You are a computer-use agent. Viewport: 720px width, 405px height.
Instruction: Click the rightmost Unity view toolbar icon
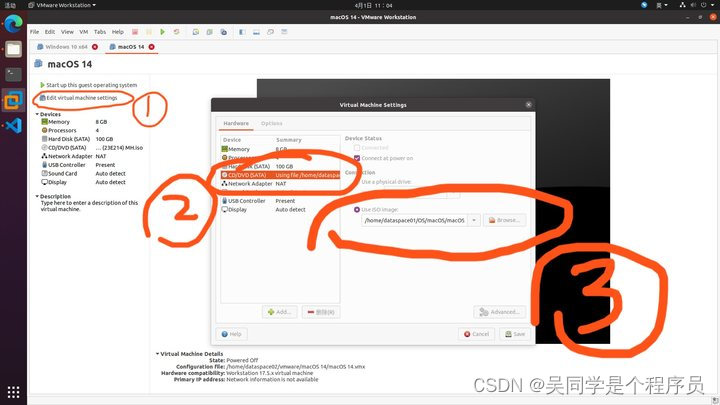click(284, 32)
